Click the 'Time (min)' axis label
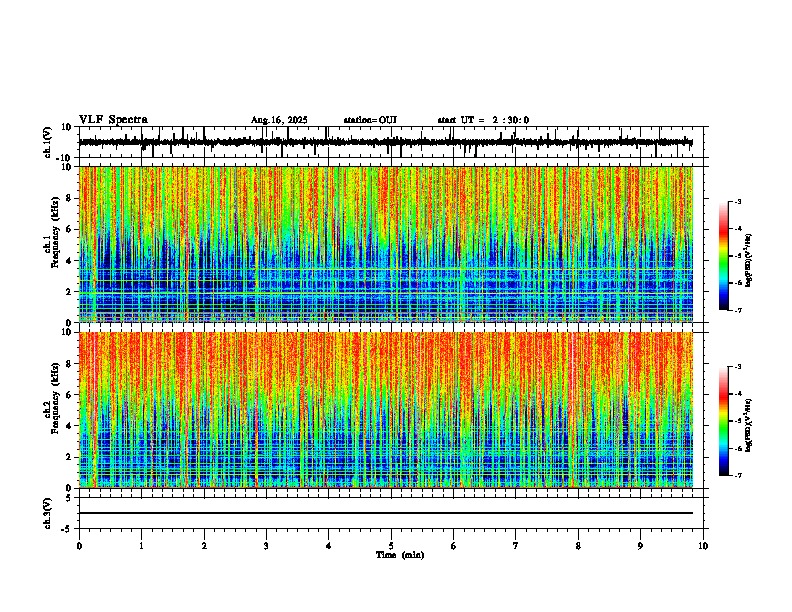 coord(400,555)
